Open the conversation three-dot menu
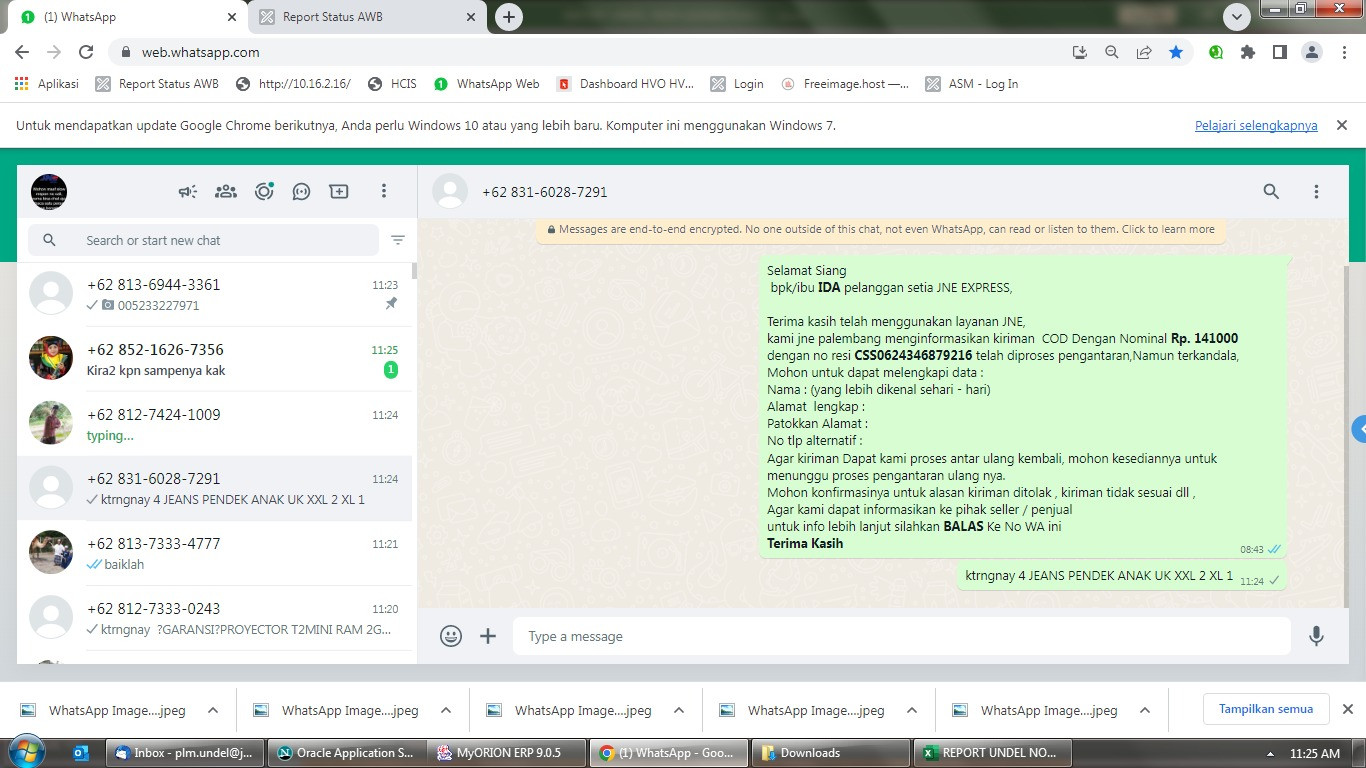Image resolution: width=1366 pixels, height=768 pixels. (1316, 191)
